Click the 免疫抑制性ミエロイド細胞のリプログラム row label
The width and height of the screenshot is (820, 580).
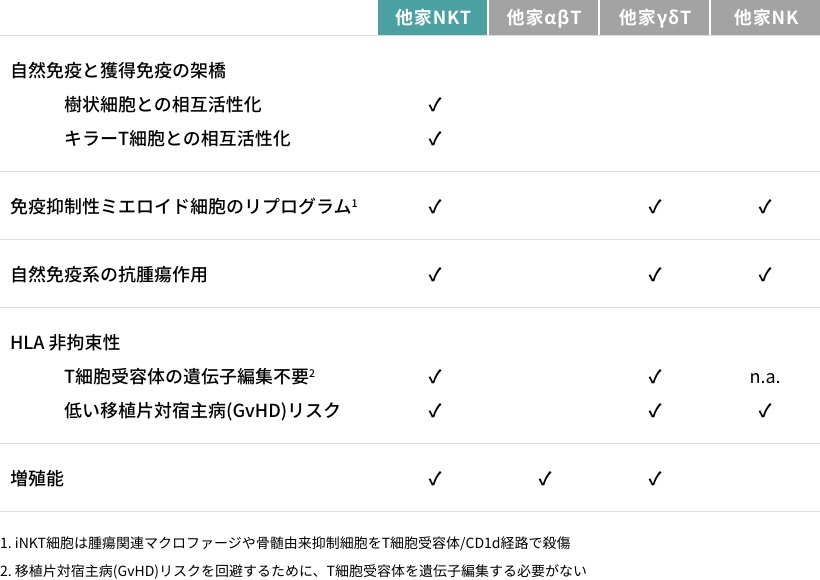[x=184, y=206]
